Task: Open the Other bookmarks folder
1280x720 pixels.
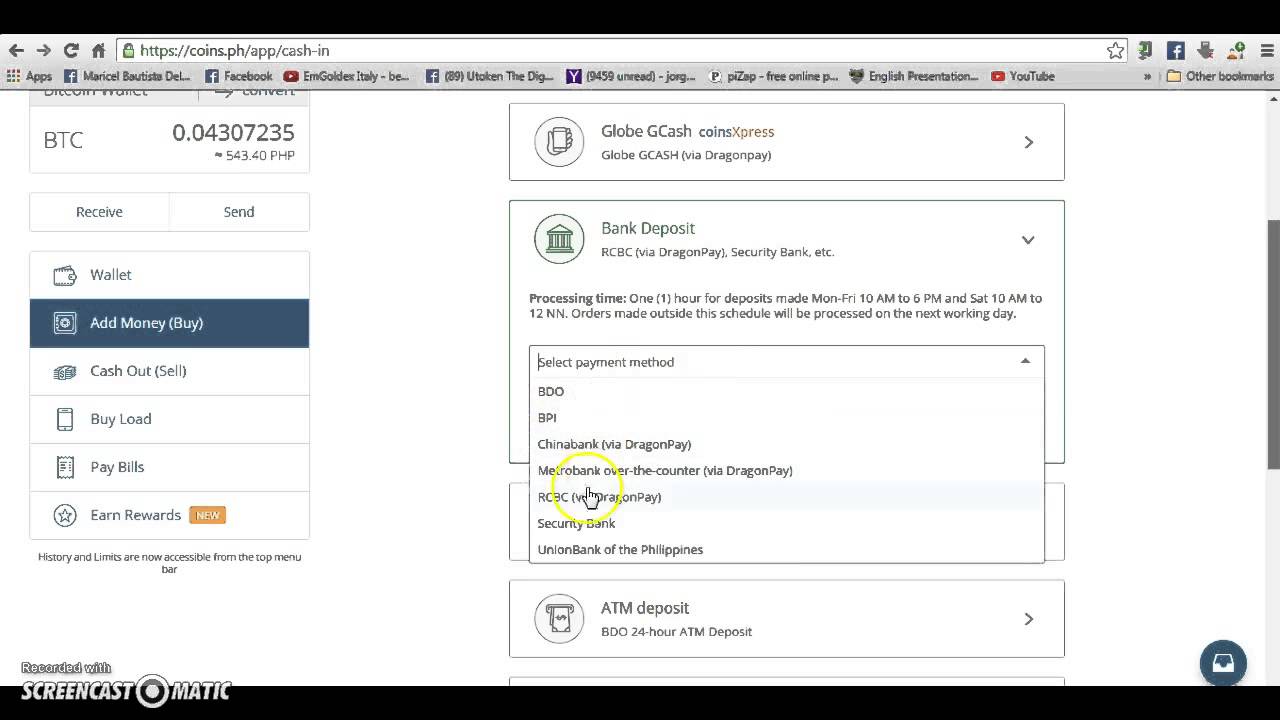Action: [1220, 76]
